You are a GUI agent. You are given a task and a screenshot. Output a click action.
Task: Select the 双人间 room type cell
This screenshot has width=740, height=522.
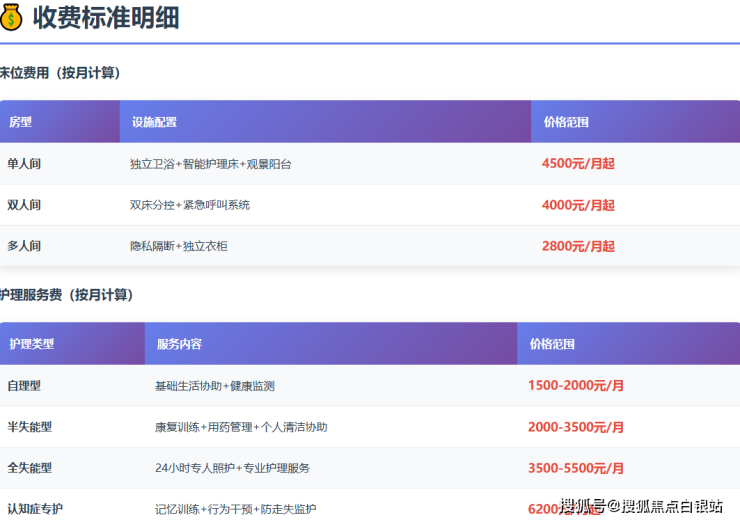(24, 205)
